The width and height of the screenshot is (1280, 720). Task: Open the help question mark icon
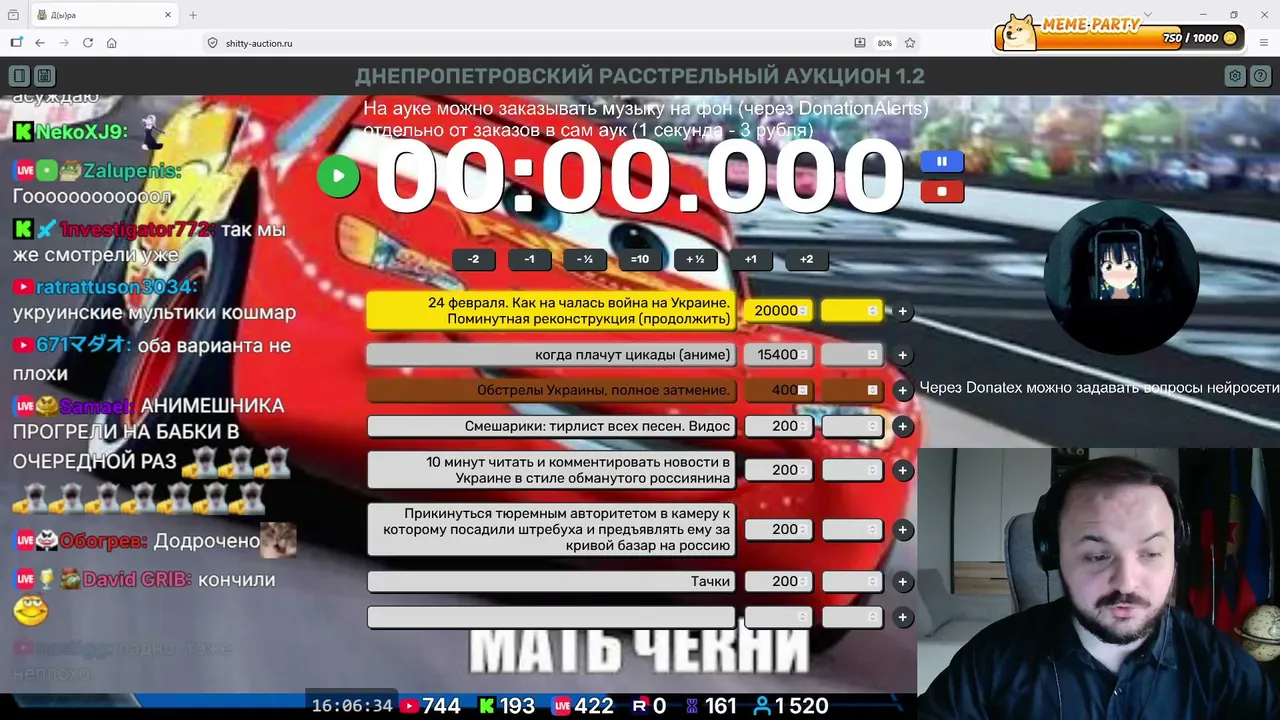[1259, 76]
